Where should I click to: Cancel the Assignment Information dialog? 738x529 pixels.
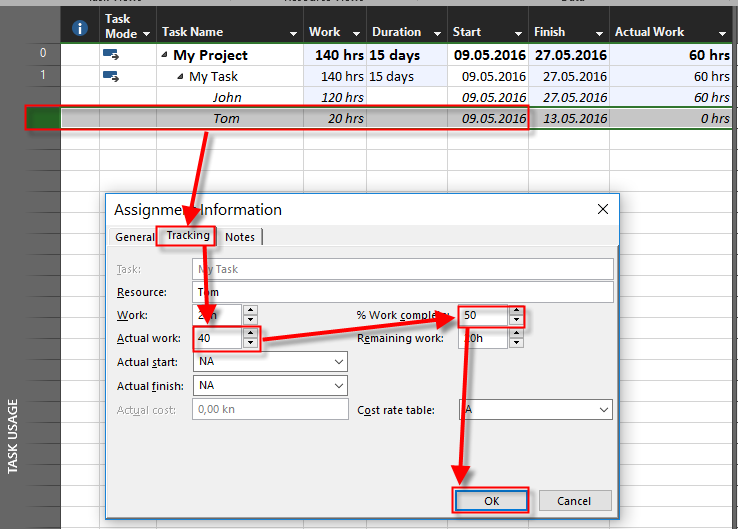(574, 501)
